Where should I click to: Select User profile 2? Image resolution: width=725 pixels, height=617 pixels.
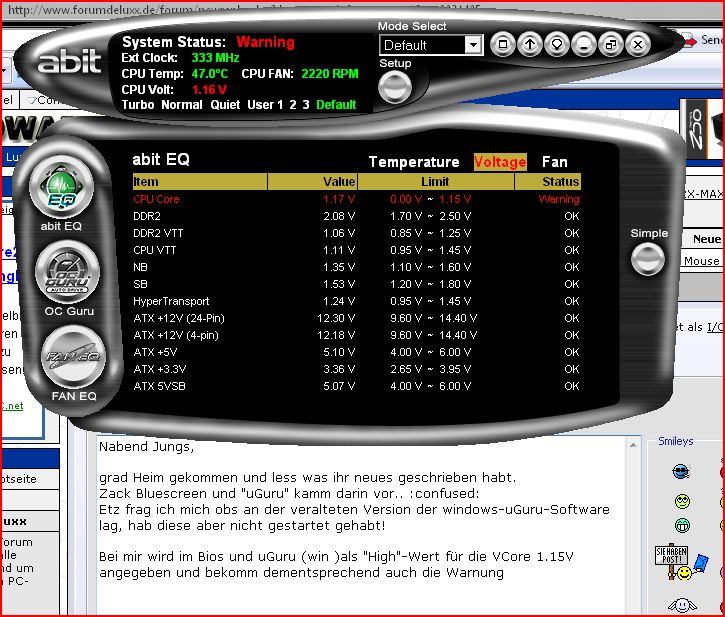293,105
